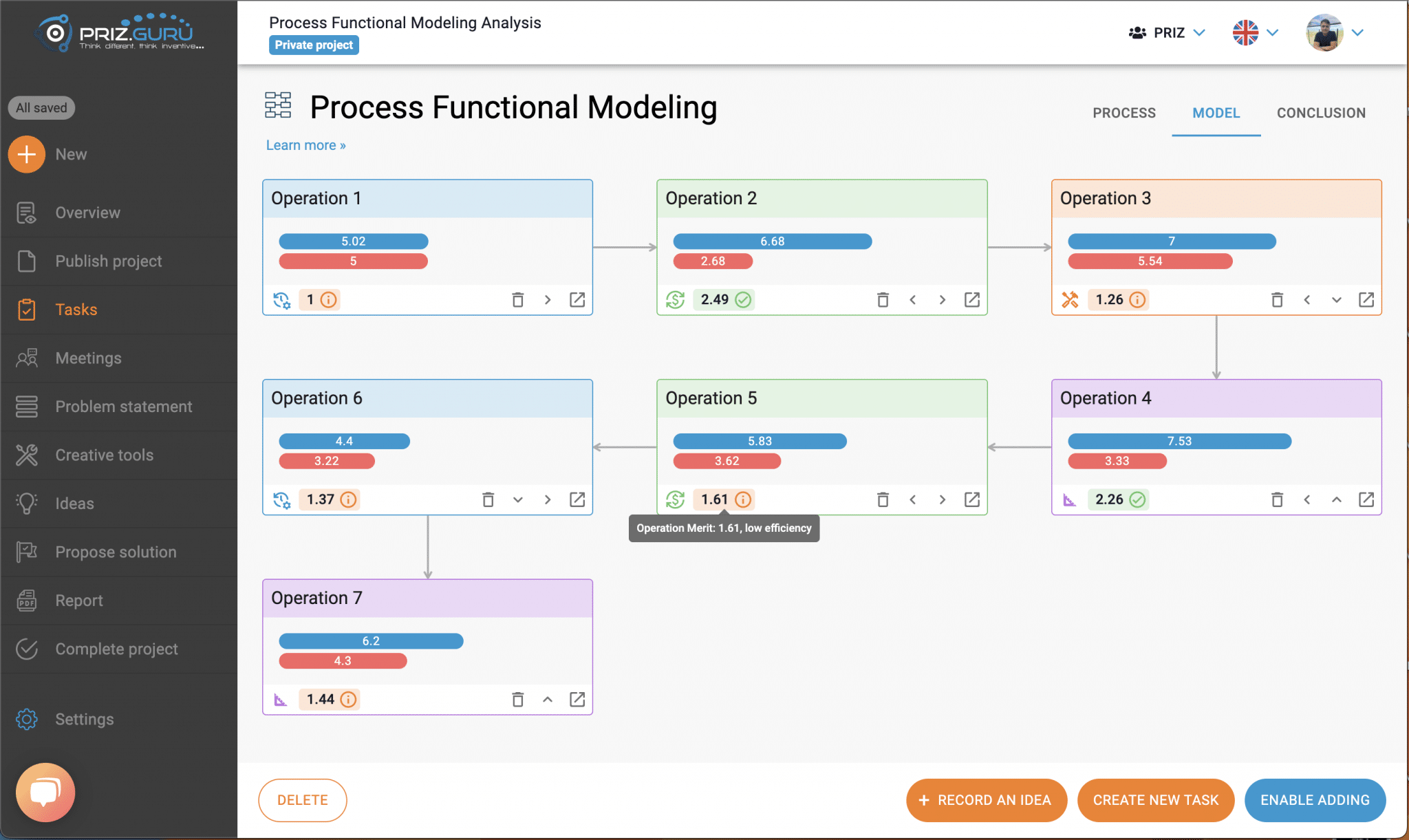Toggle the checkmark next to 2.26 on Operation 4

[x=1137, y=499]
